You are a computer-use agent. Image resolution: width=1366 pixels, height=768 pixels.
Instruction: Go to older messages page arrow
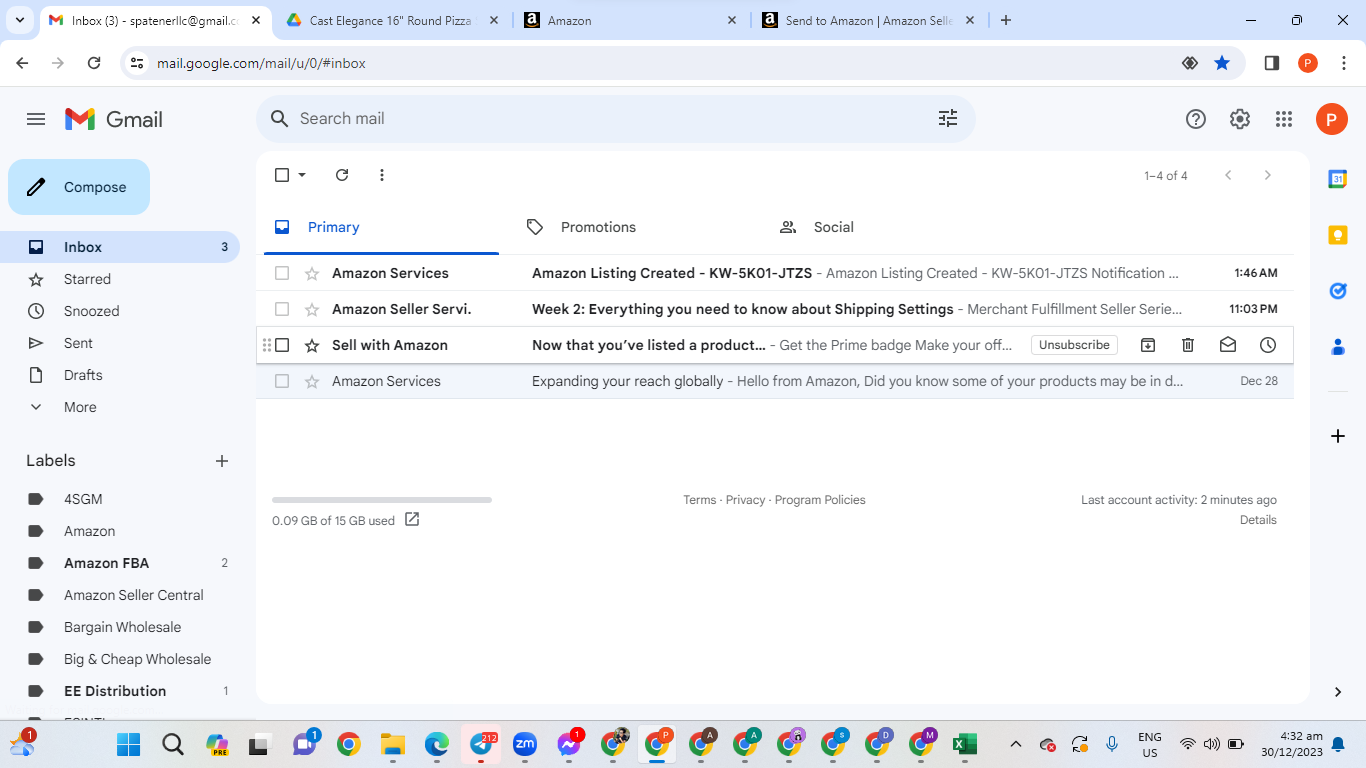(x=1268, y=175)
